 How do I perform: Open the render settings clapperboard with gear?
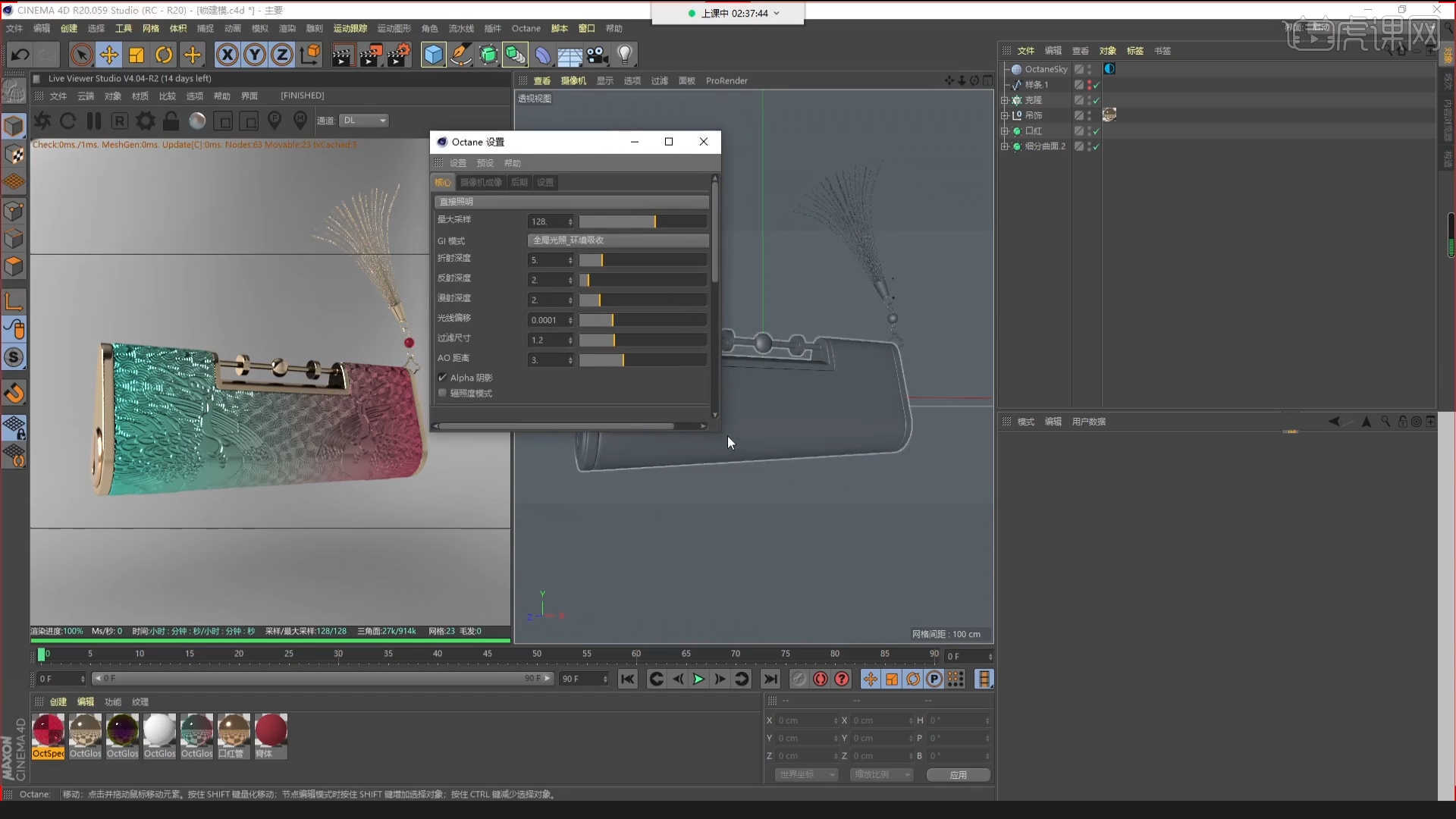tap(400, 55)
